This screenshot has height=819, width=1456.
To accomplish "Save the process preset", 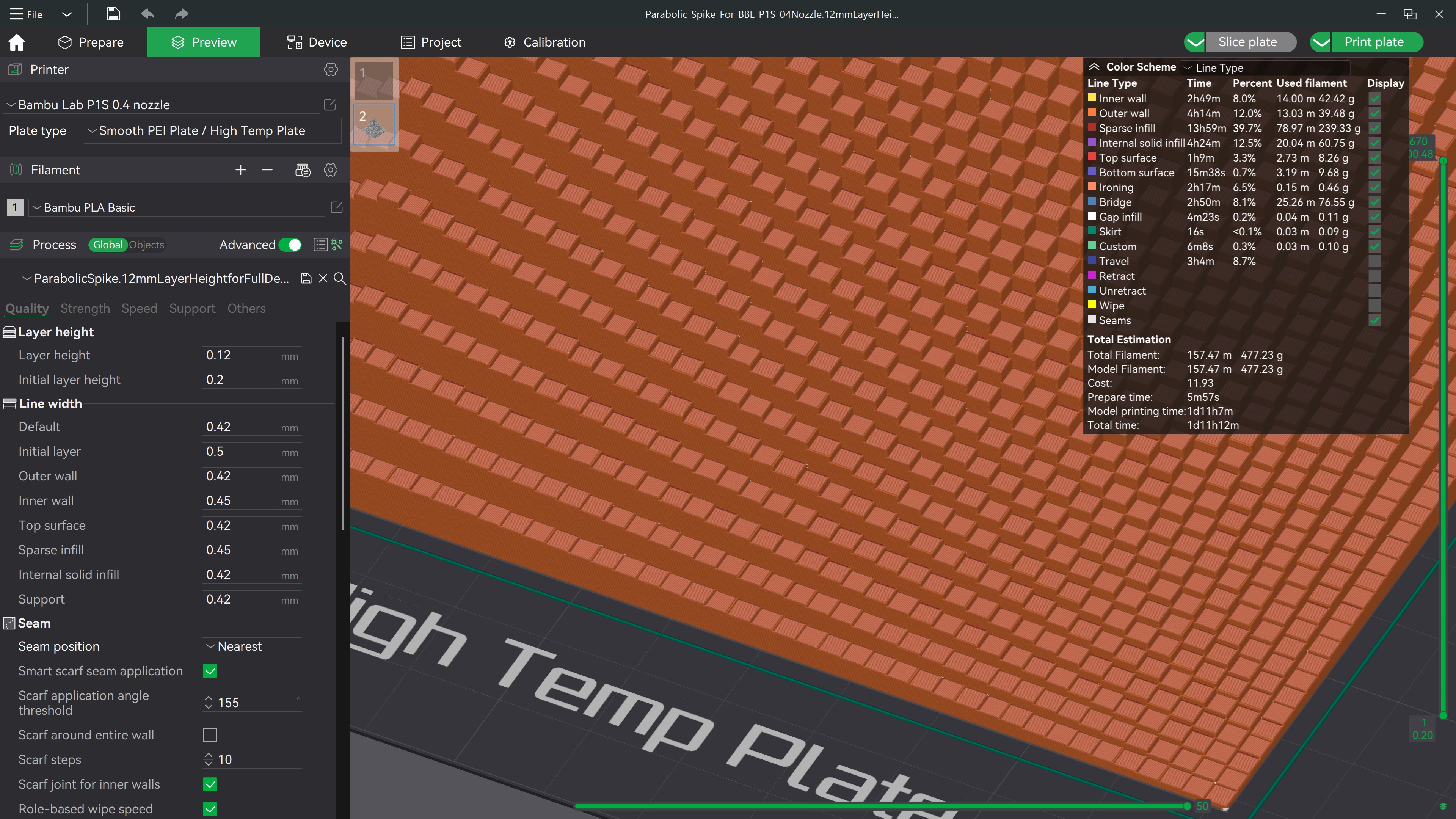I will point(306,278).
